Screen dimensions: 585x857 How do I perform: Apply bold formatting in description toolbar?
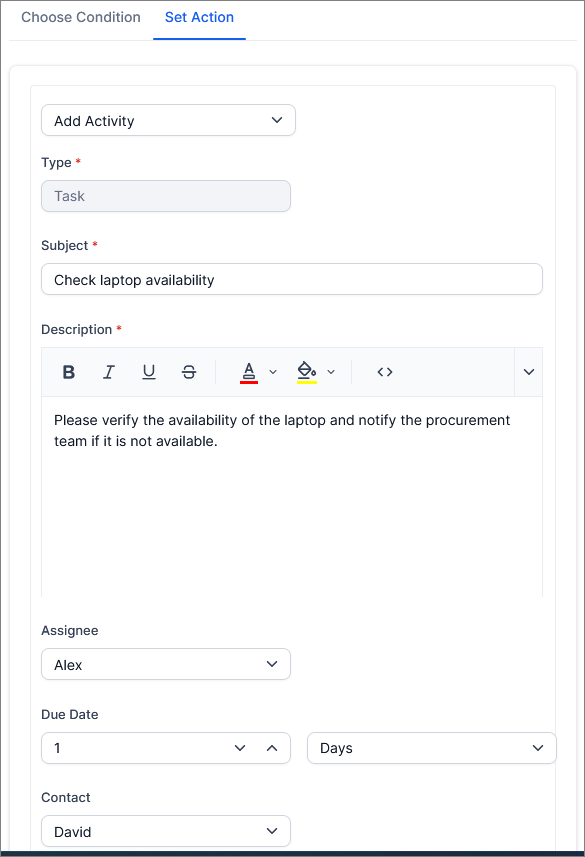69,372
